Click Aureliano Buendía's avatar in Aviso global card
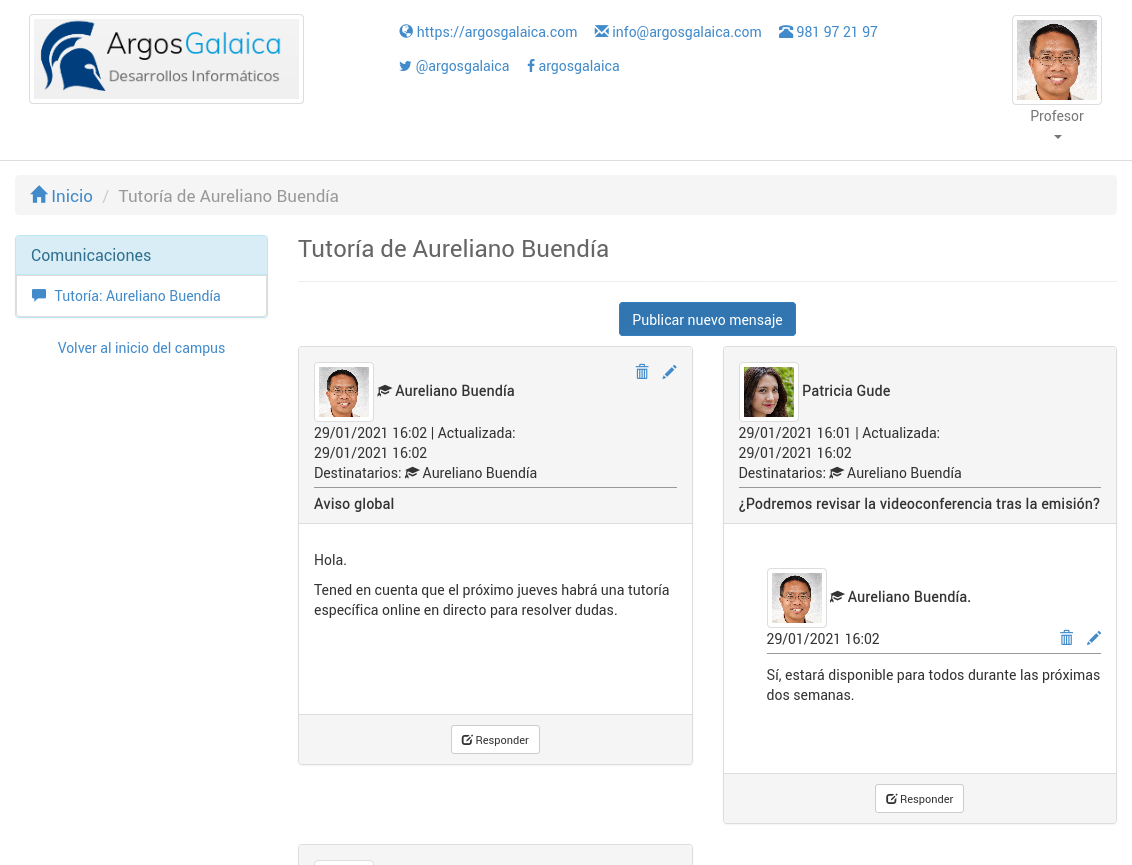The image size is (1132, 865). [x=344, y=392]
